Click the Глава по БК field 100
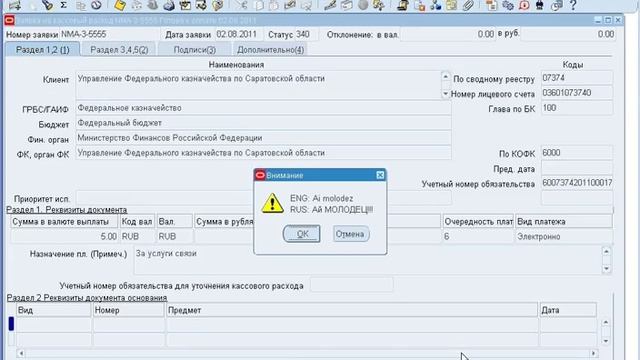Viewport: 640px width, 360px height. click(x=577, y=108)
